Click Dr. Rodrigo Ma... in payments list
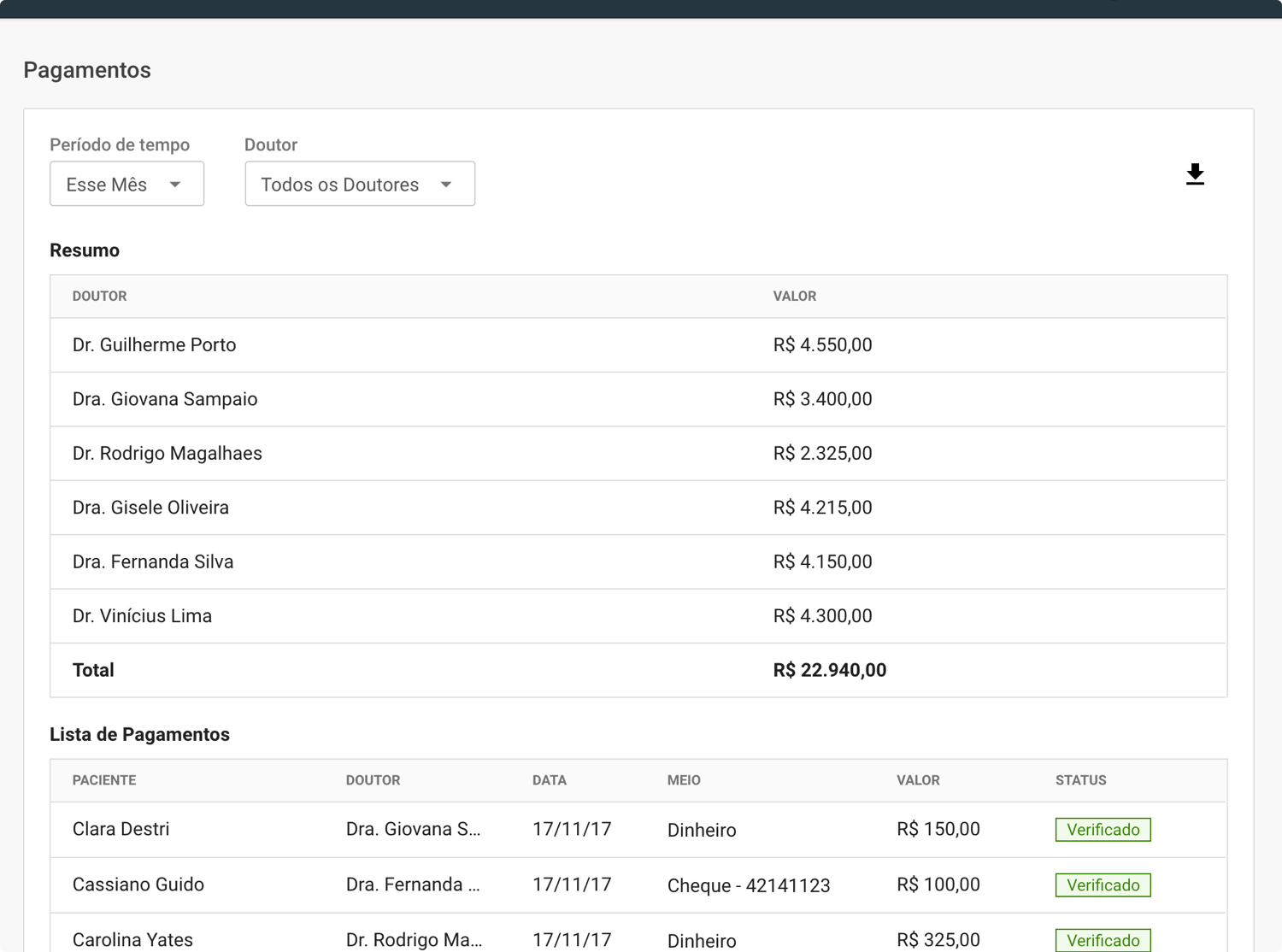Screen dimensions: 1282x952 coord(415,940)
